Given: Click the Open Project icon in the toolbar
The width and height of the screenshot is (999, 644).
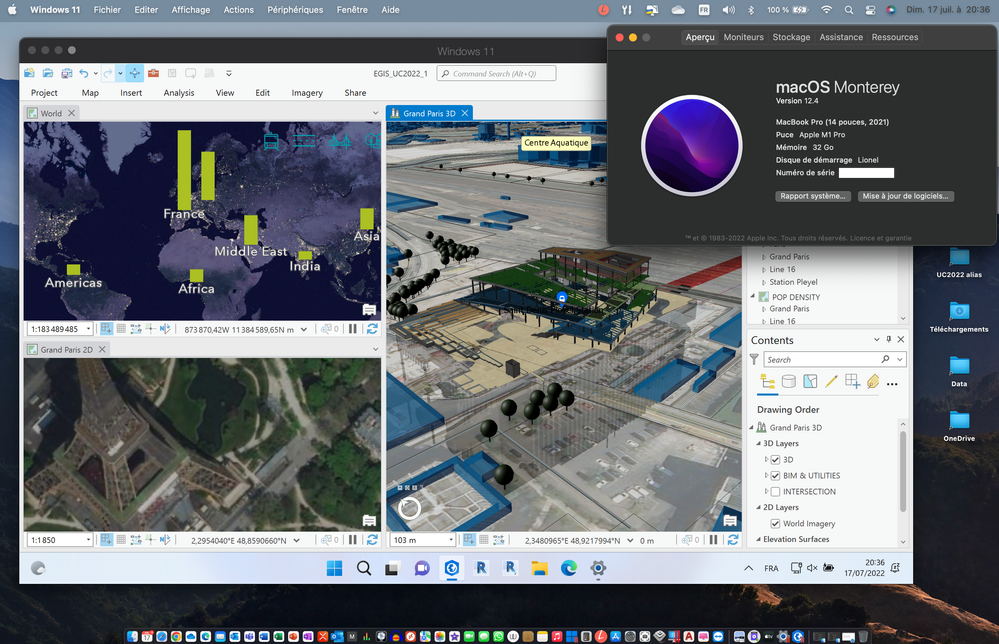Looking at the screenshot, I should [47, 73].
